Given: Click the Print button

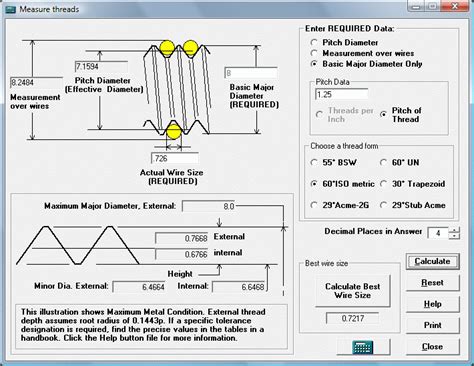Looking at the screenshot, I should point(432,325).
